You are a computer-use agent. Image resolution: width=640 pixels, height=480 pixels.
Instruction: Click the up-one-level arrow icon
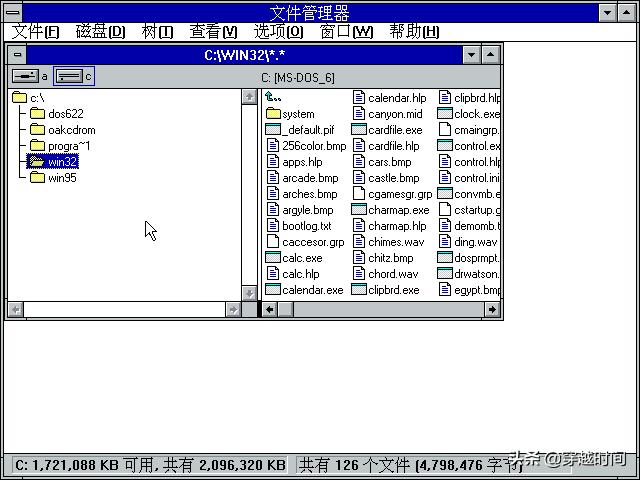point(273,97)
